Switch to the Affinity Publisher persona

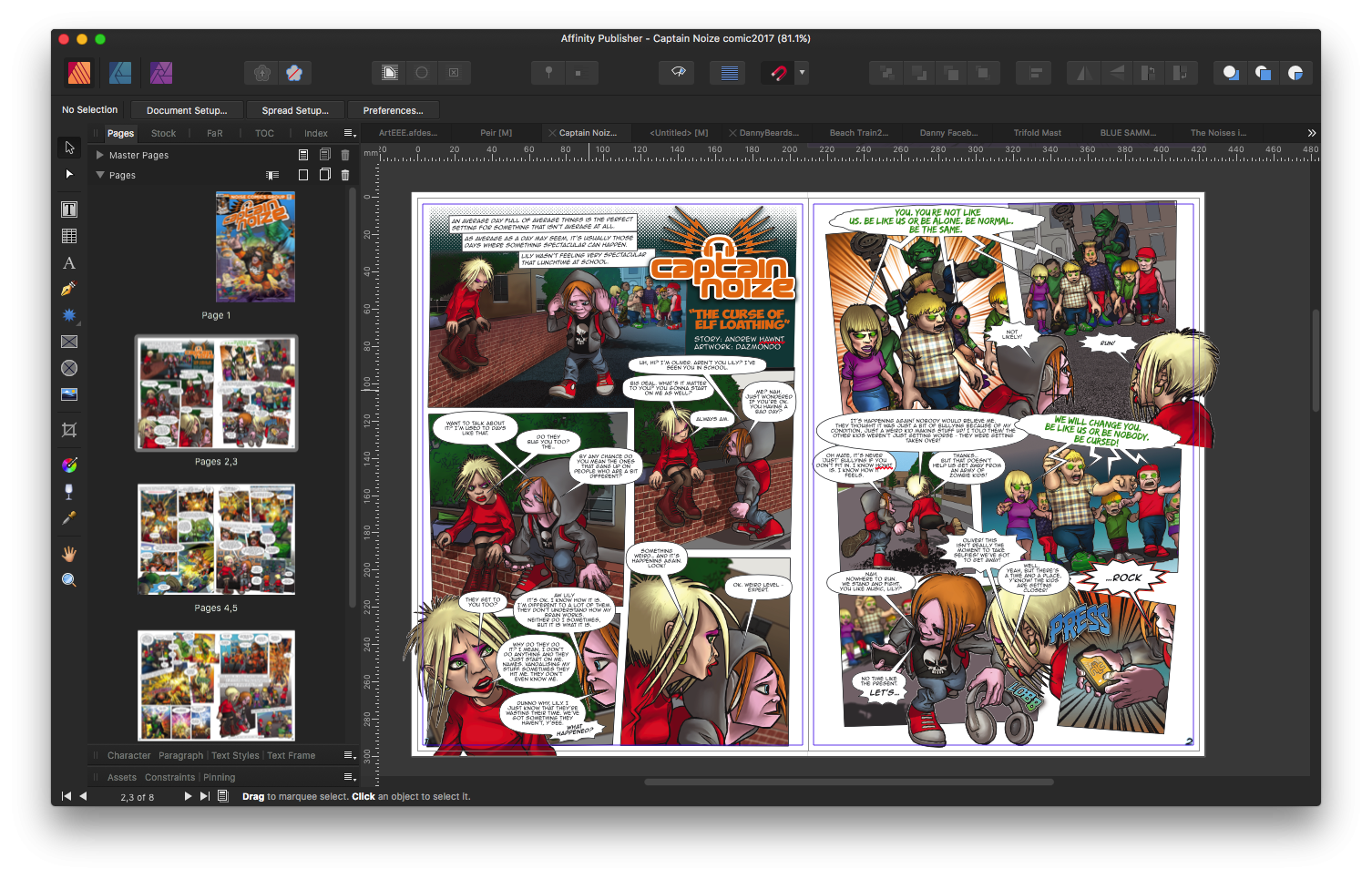click(79, 72)
